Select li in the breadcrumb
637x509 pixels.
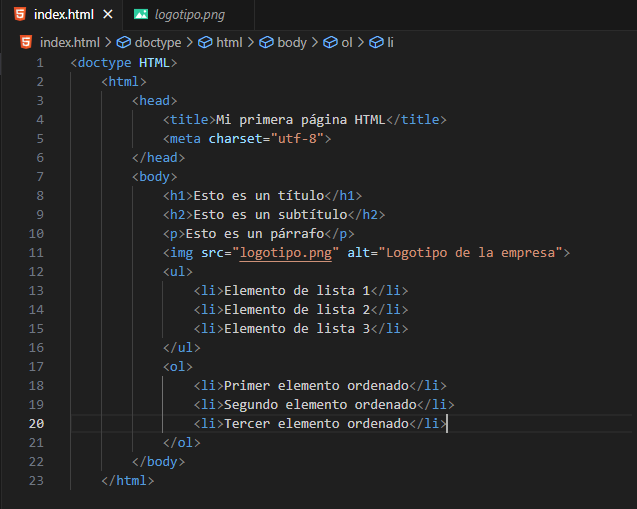(x=390, y=42)
